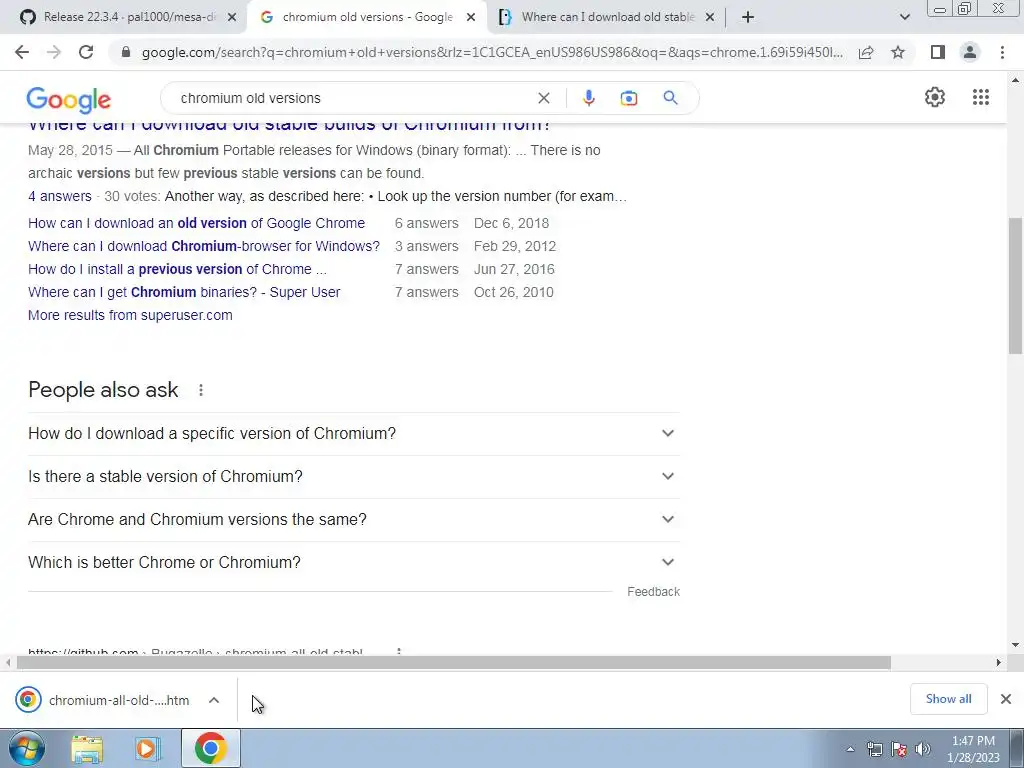Search by image with camera icon
This screenshot has height=768, width=1024.
pyautogui.click(x=628, y=98)
